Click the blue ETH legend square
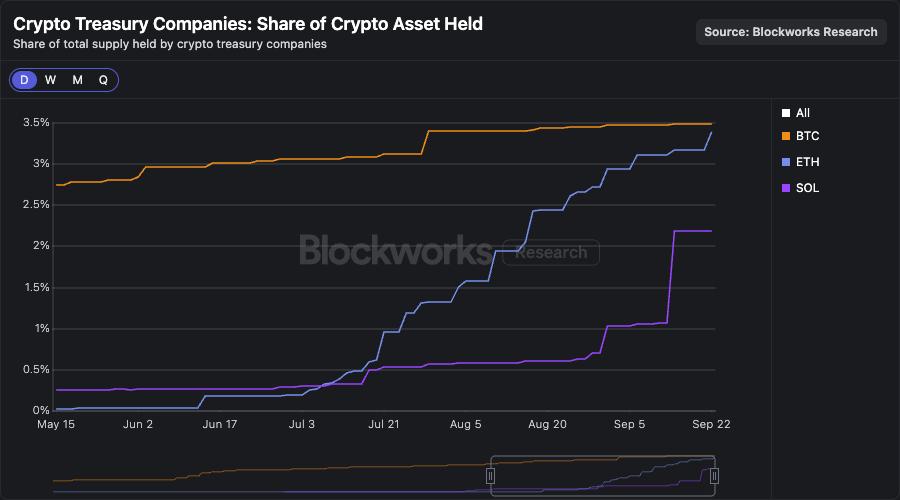Image resolution: width=900 pixels, height=500 pixels. point(786,162)
